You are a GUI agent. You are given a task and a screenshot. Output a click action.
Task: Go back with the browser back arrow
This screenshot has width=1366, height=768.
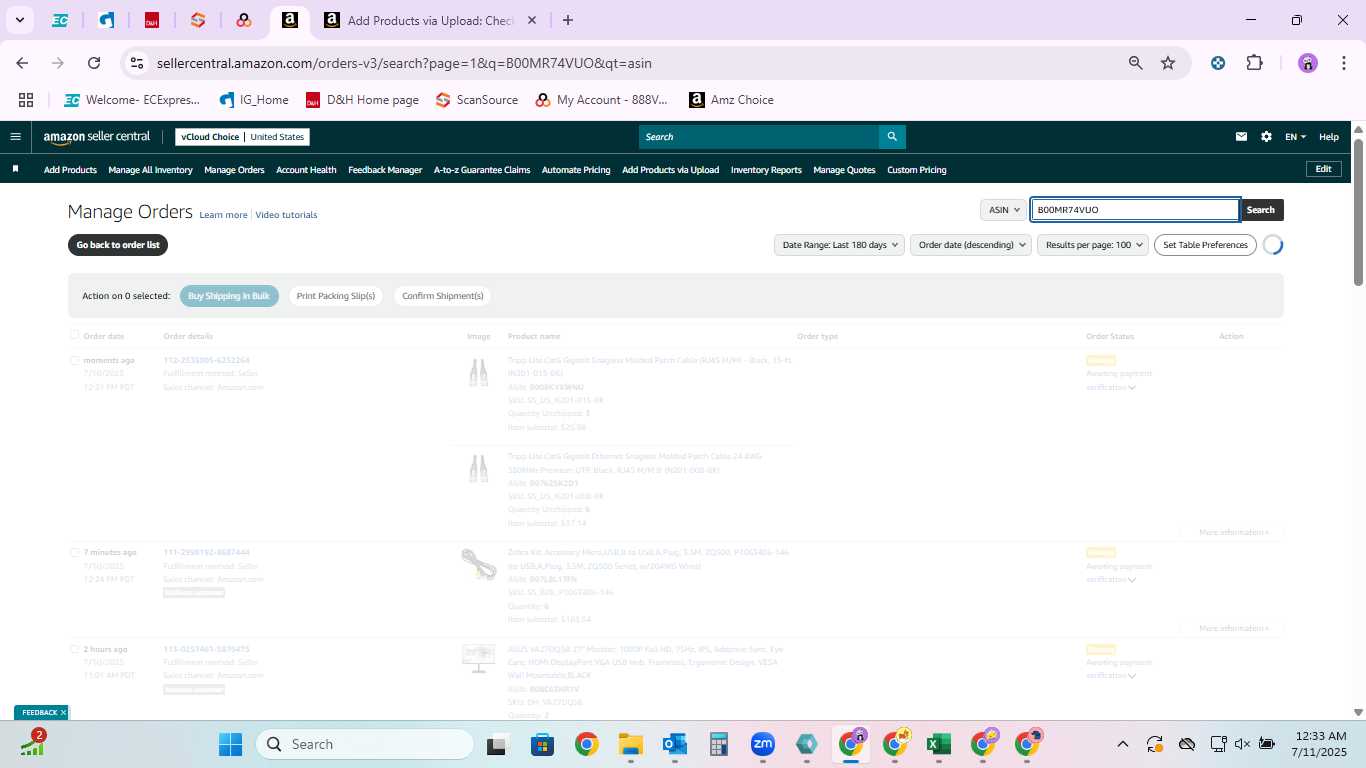tap(22, 63)
